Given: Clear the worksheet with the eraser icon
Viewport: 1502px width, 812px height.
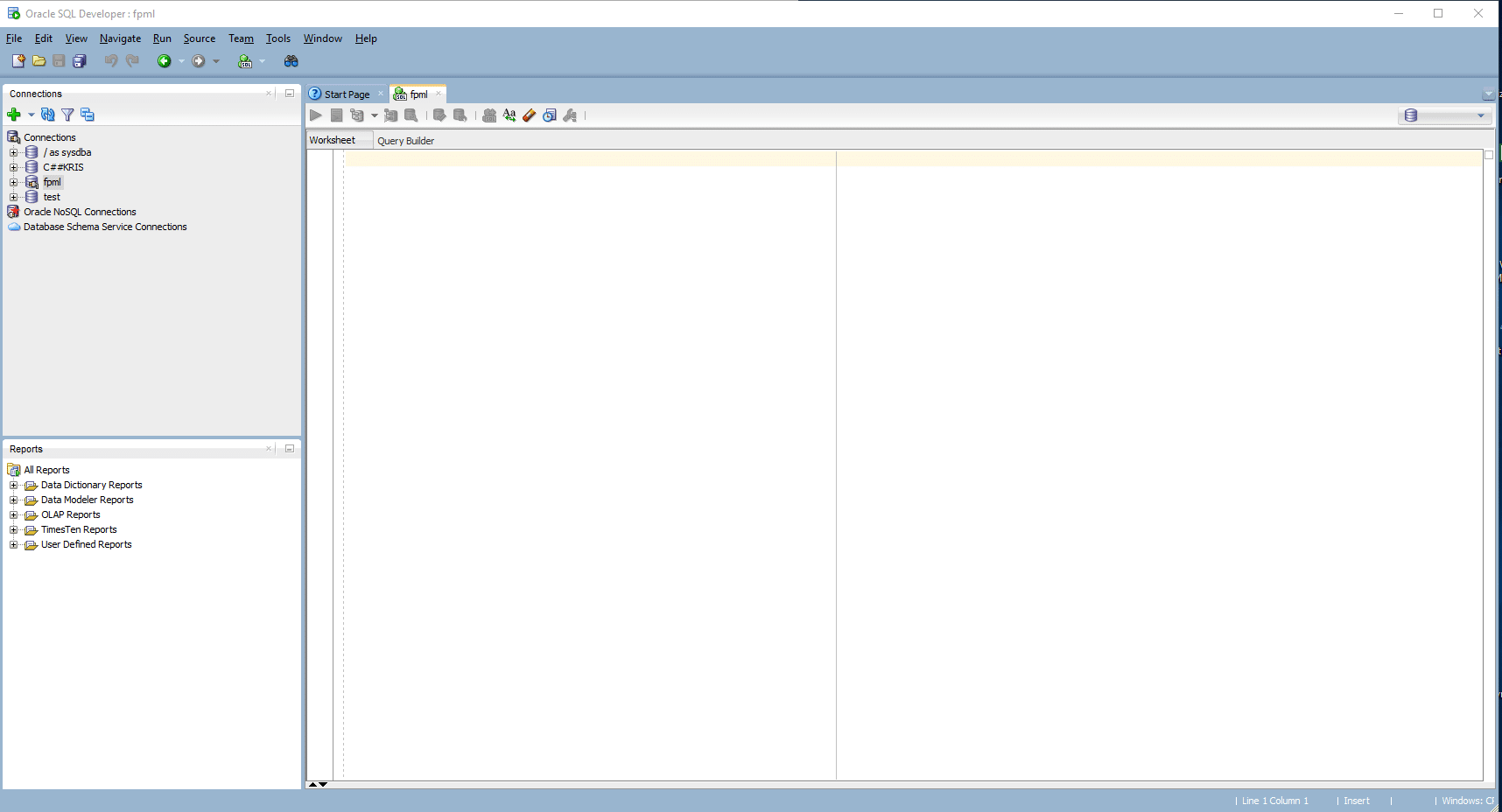Looking at the screenshot, I should click(x=530, y=115).
